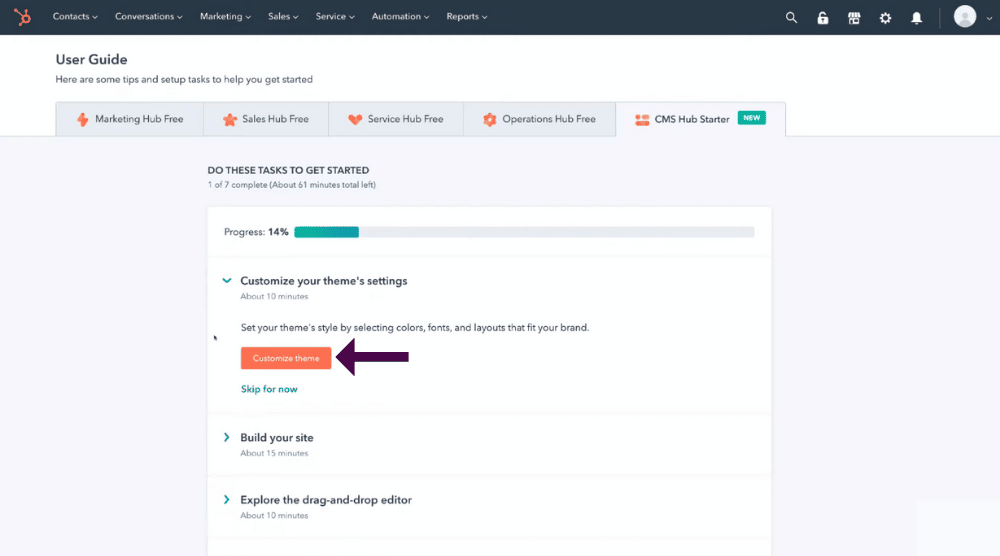
Task: Click the Explore the drag-and-drop editor heading
Action: click(x=326, y=500)
